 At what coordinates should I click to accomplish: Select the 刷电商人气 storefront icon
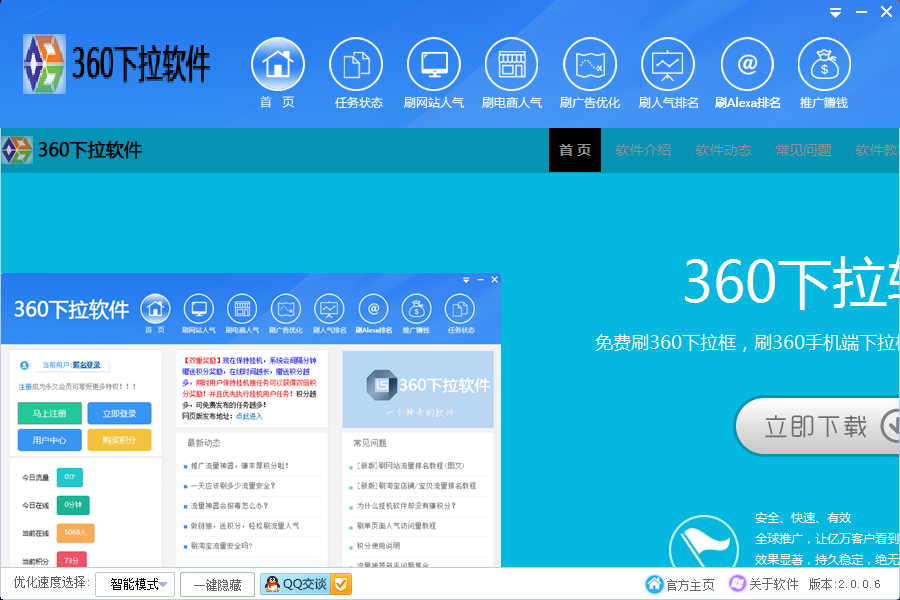(512, 63)
